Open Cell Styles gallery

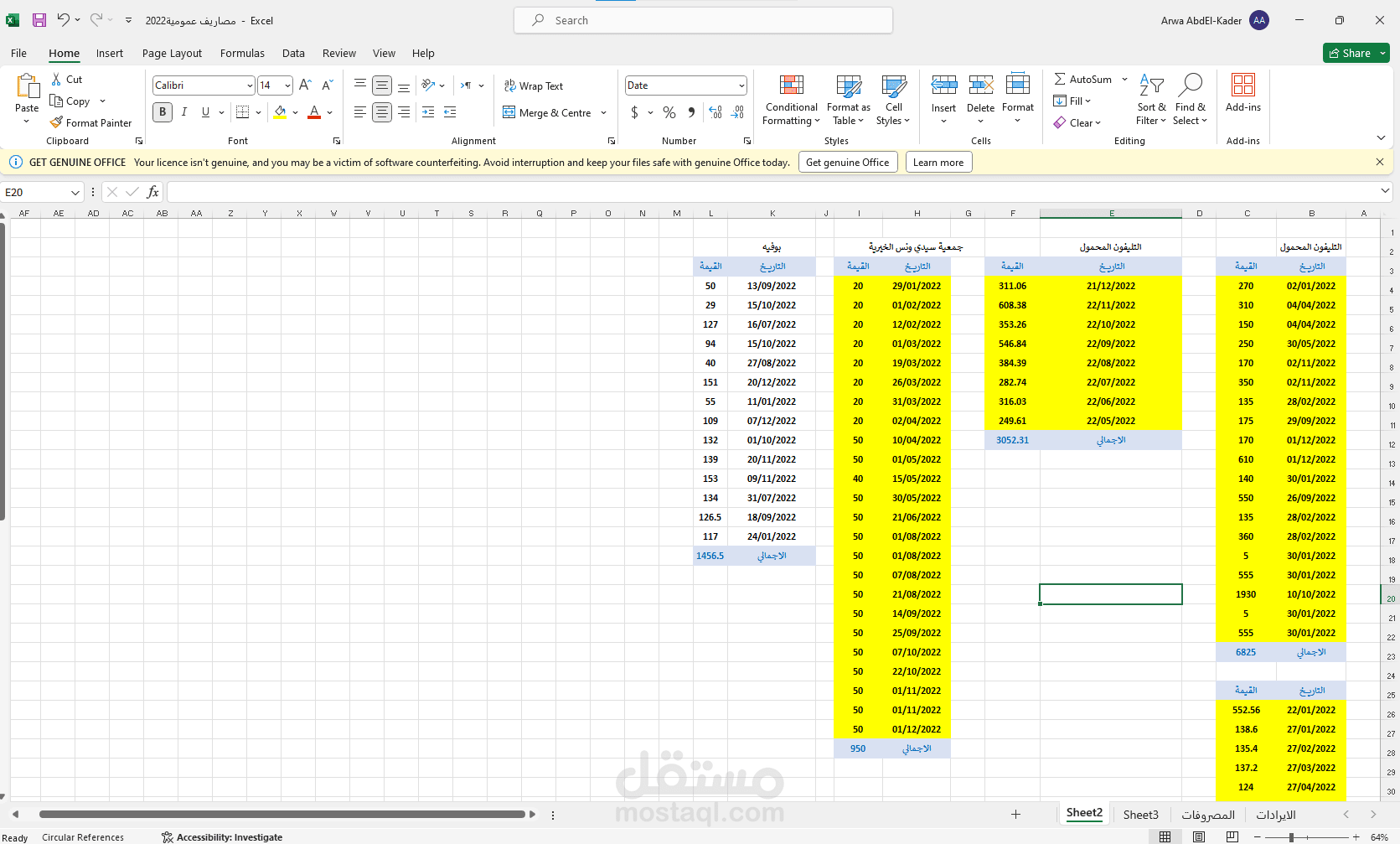click(893, 100)
